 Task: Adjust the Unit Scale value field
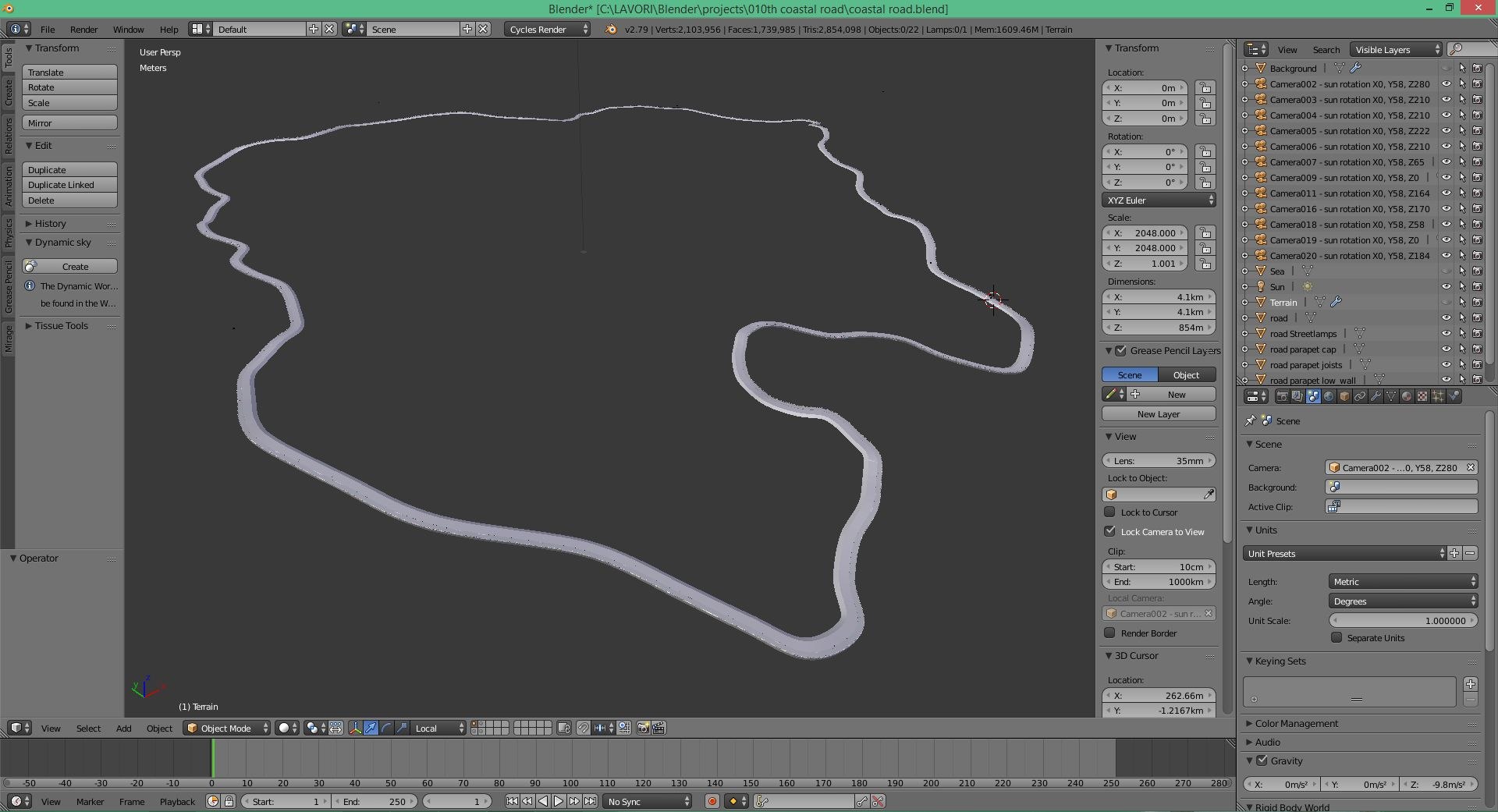1403,620
